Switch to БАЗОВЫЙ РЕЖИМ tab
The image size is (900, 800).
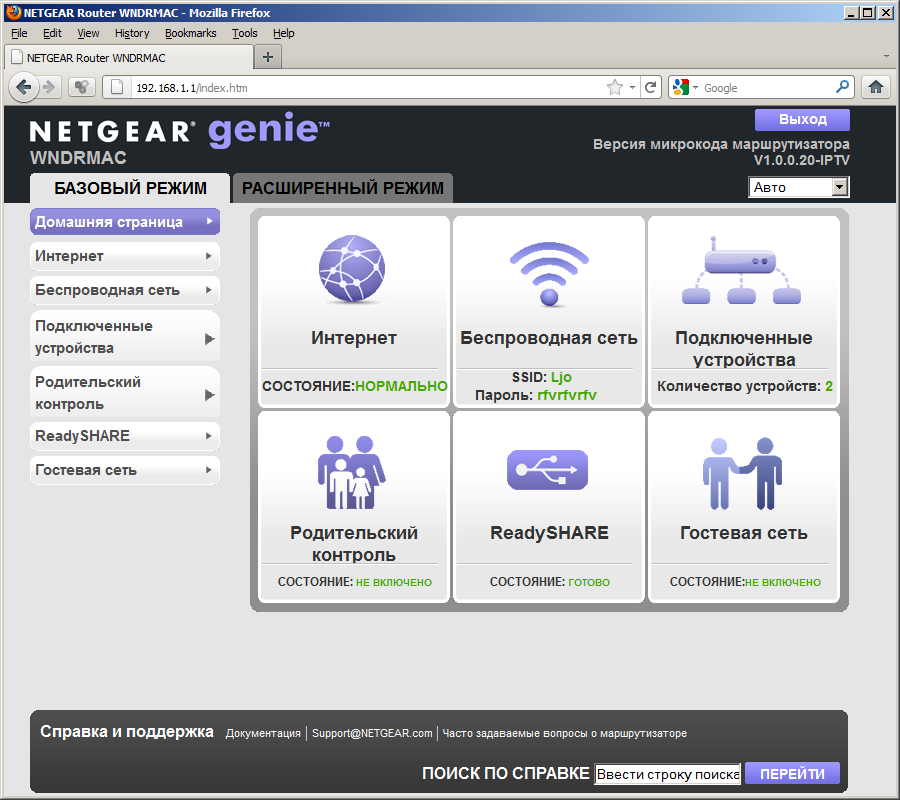tap(130, 188)
